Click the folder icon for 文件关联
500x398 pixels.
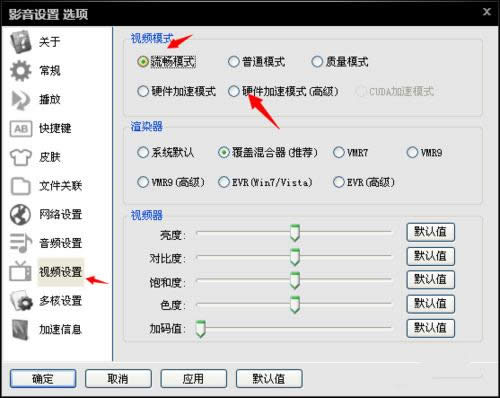pos(21,186)
